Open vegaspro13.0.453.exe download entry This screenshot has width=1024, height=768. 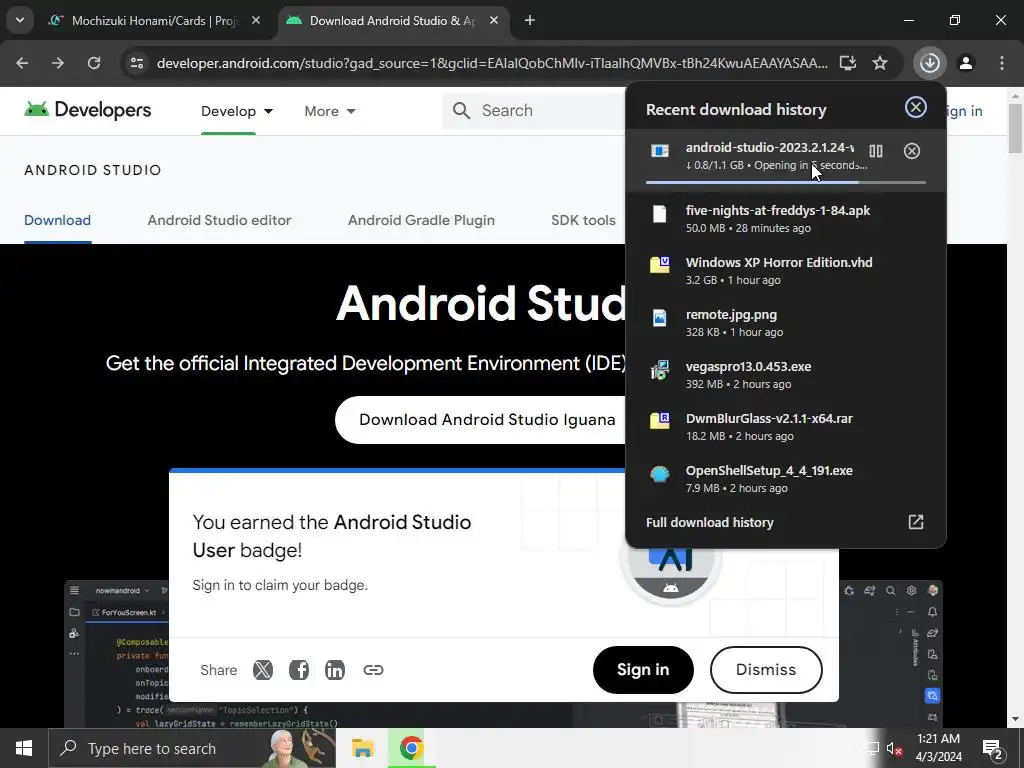pos(786,375)
